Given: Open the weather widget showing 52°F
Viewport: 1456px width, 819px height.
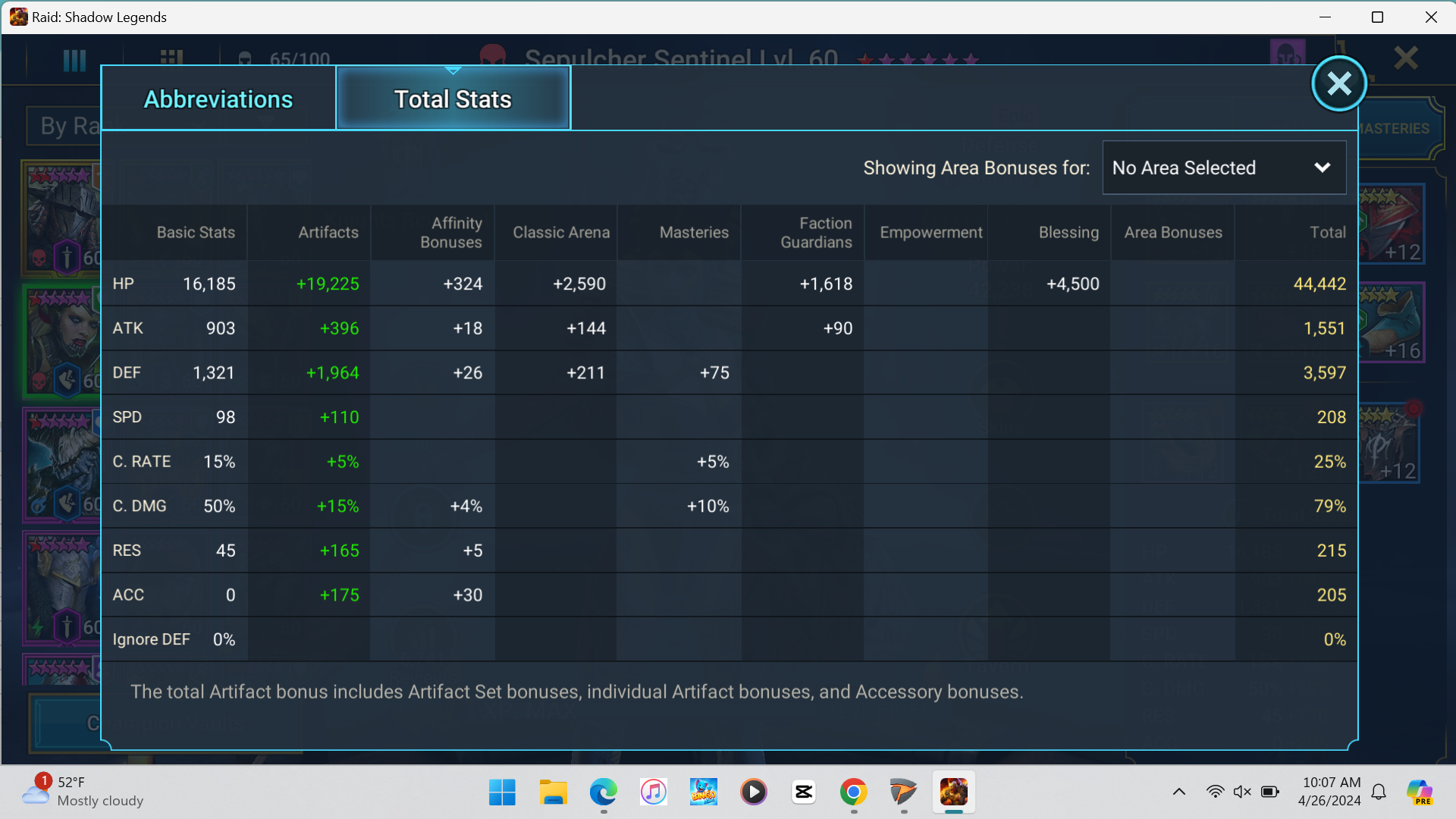Looking at the screenshot, I should point(83,792).
